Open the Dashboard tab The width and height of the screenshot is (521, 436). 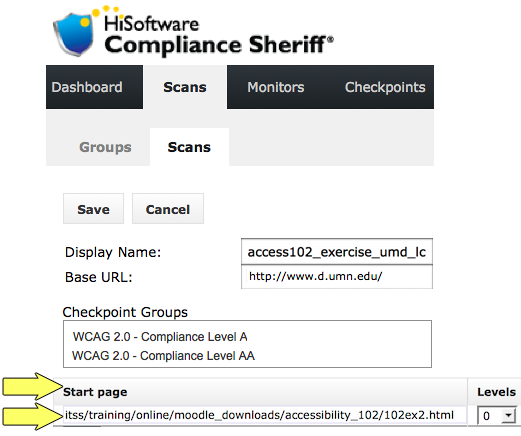coord(94,87)
